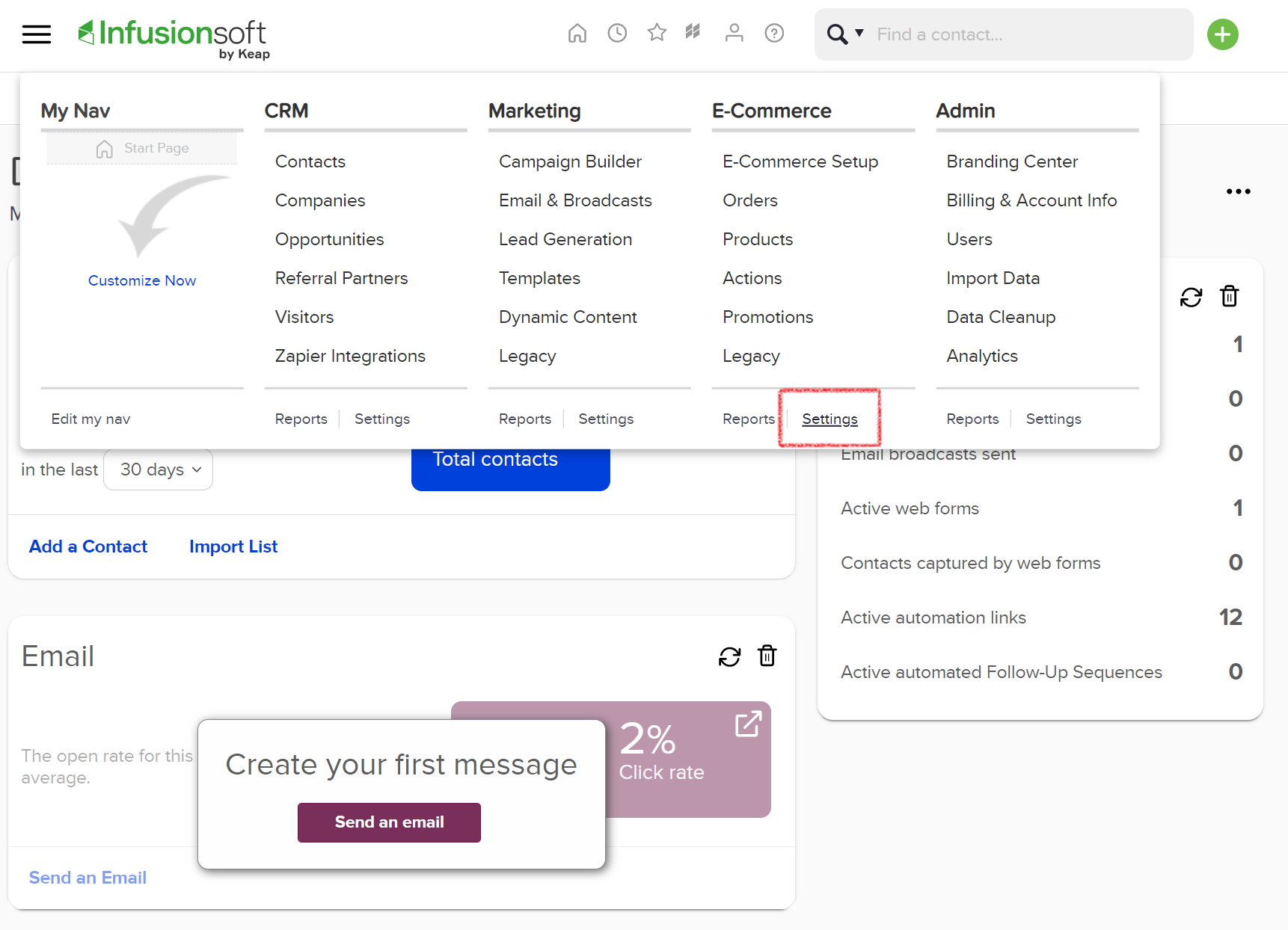Open E-Commerce Settings link
Screen dimensions: 1288x930
(x=830, y=419)
